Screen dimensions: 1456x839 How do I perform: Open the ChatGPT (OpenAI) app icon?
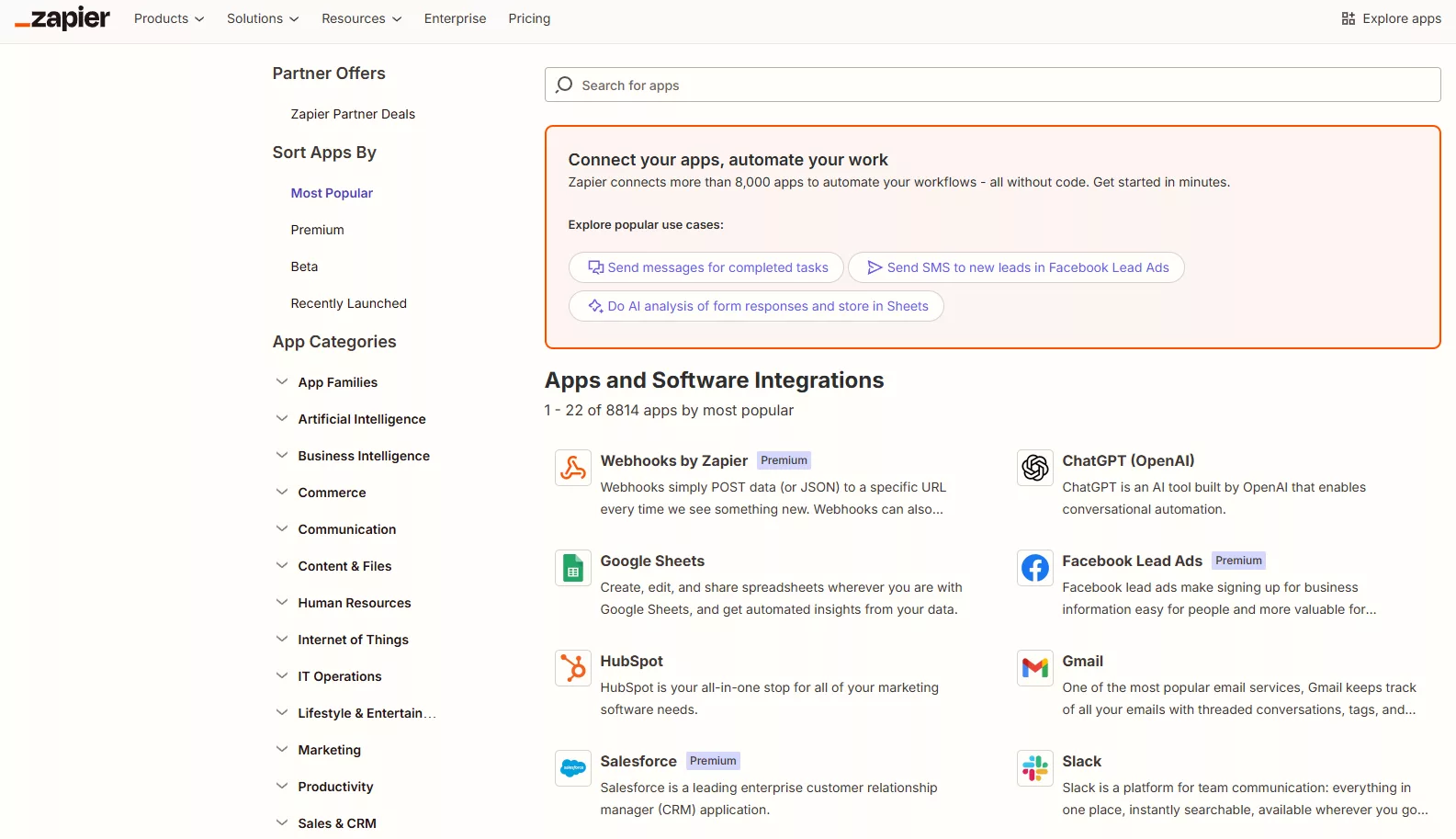[x=1034, y=468]
